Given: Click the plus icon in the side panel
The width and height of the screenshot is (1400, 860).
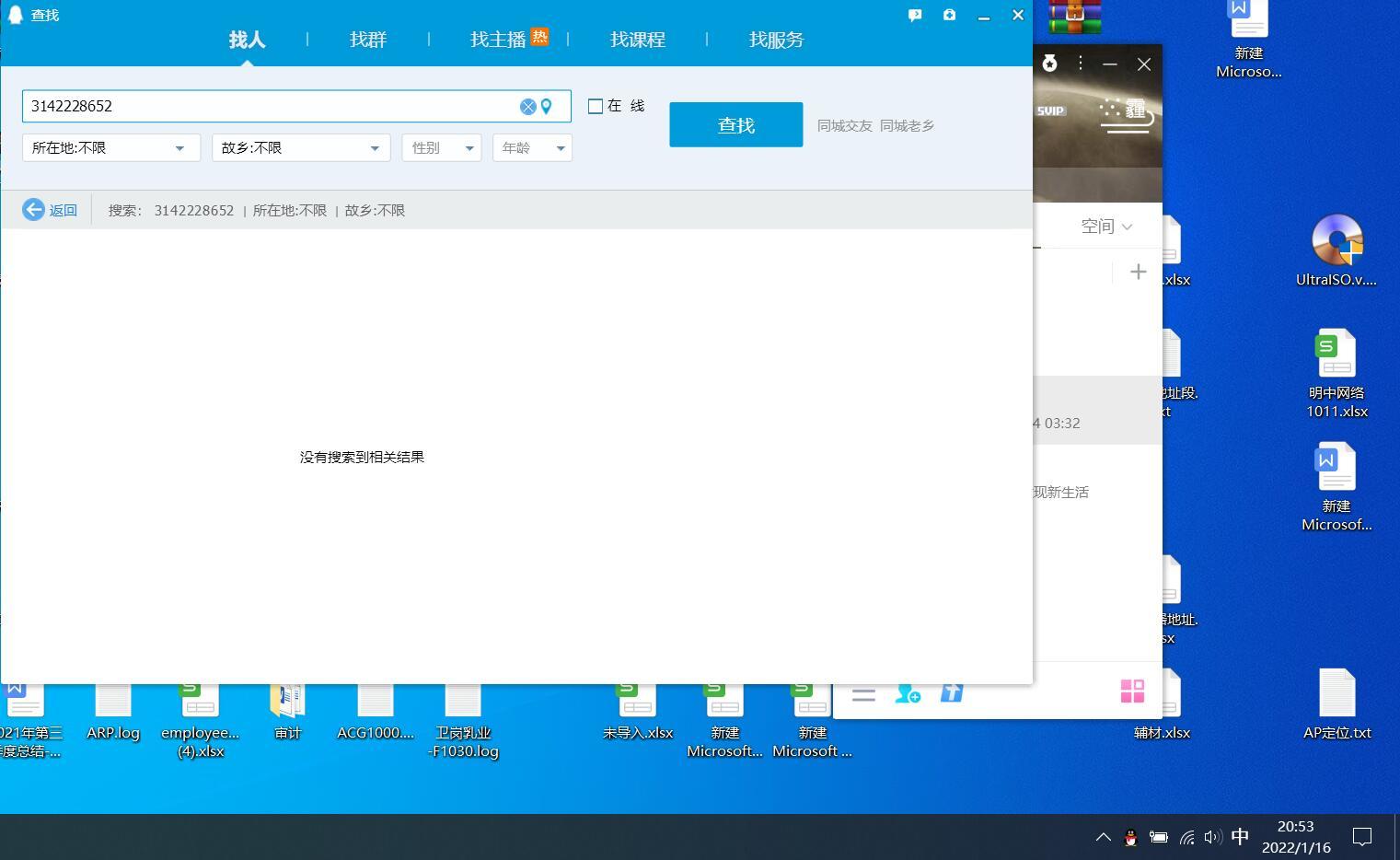Looking at the screenshot, I should (x=1139, y=272).
